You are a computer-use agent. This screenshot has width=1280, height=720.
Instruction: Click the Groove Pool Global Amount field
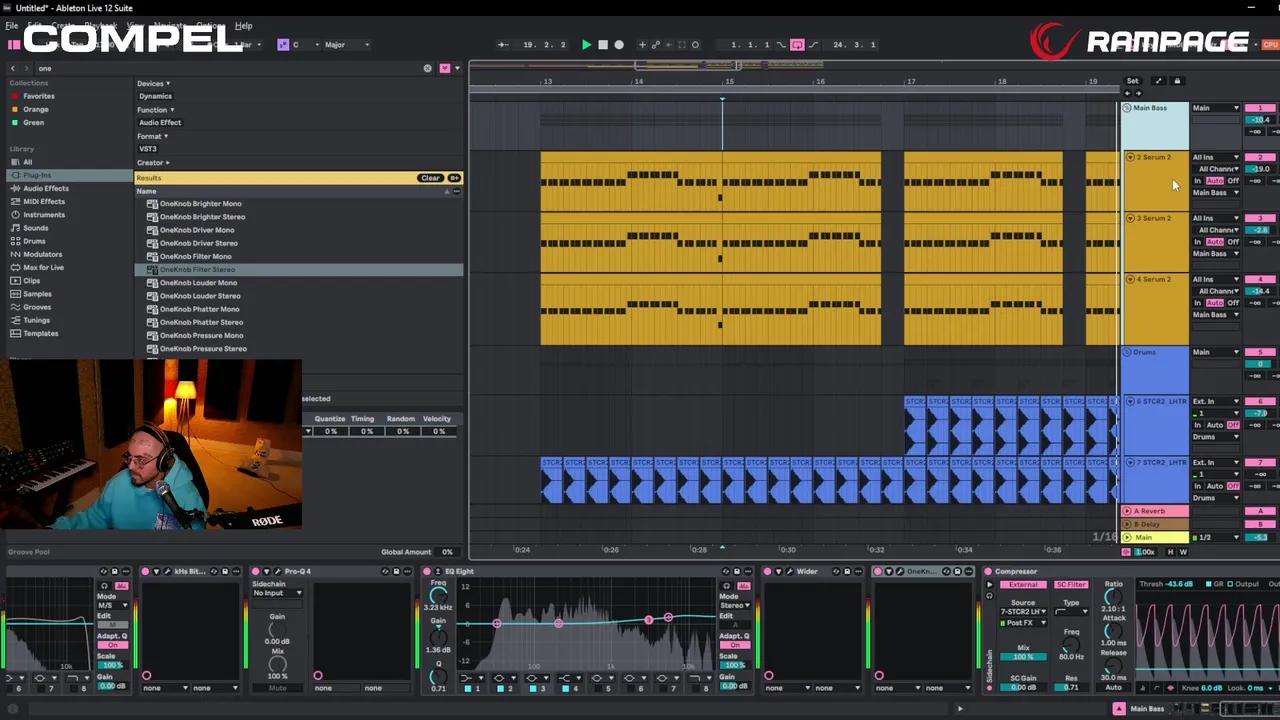click(447, 552)
